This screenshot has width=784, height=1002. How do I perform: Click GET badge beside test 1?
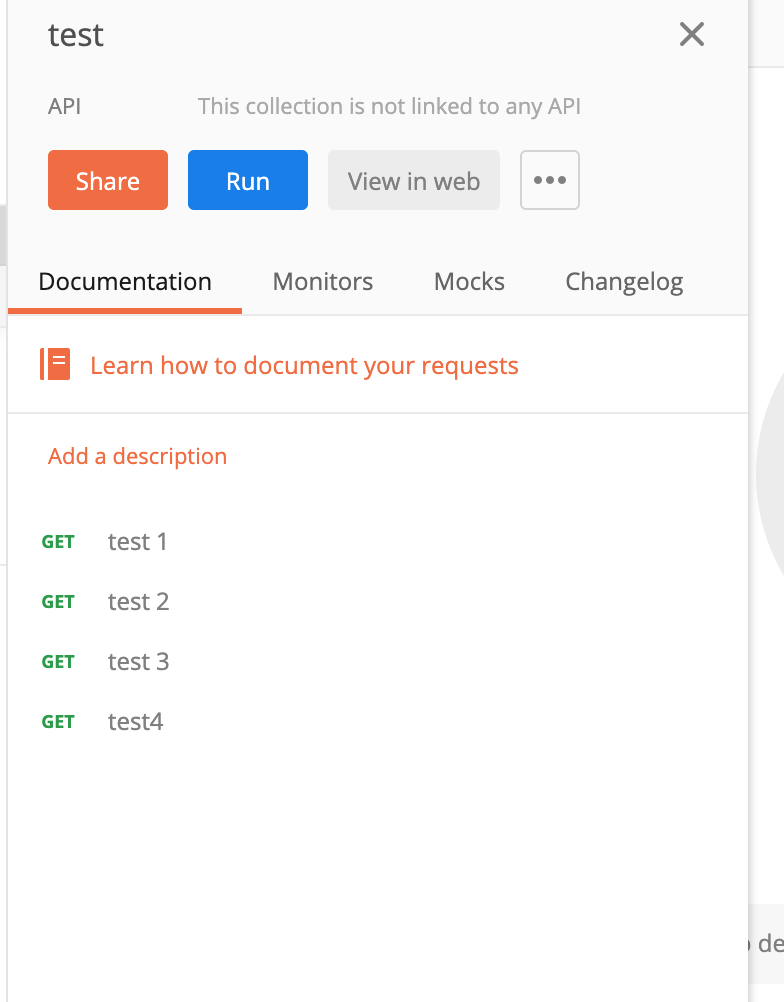pos(58,542)
